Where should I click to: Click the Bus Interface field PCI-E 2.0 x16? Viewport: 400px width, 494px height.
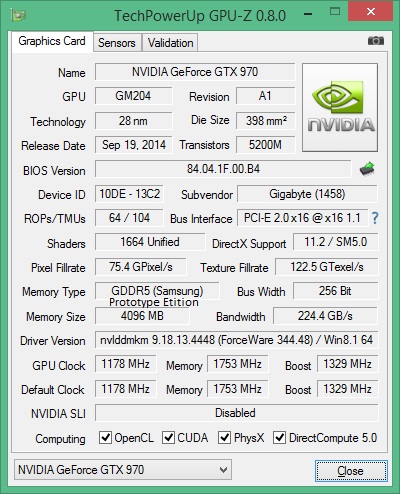(302, 218)
